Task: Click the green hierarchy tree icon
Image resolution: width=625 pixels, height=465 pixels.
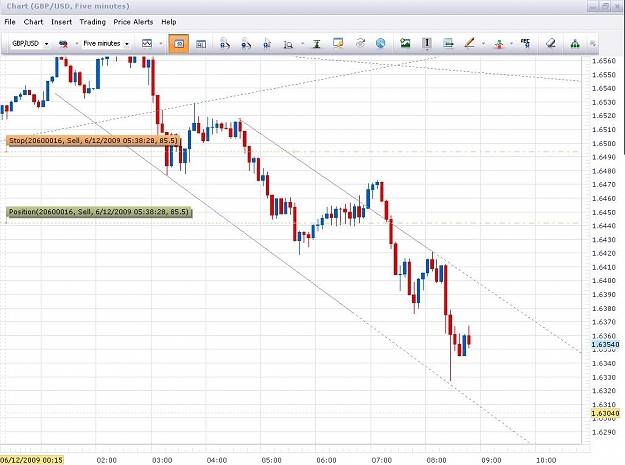Action: pyautogui.click(x=575, y=44)
